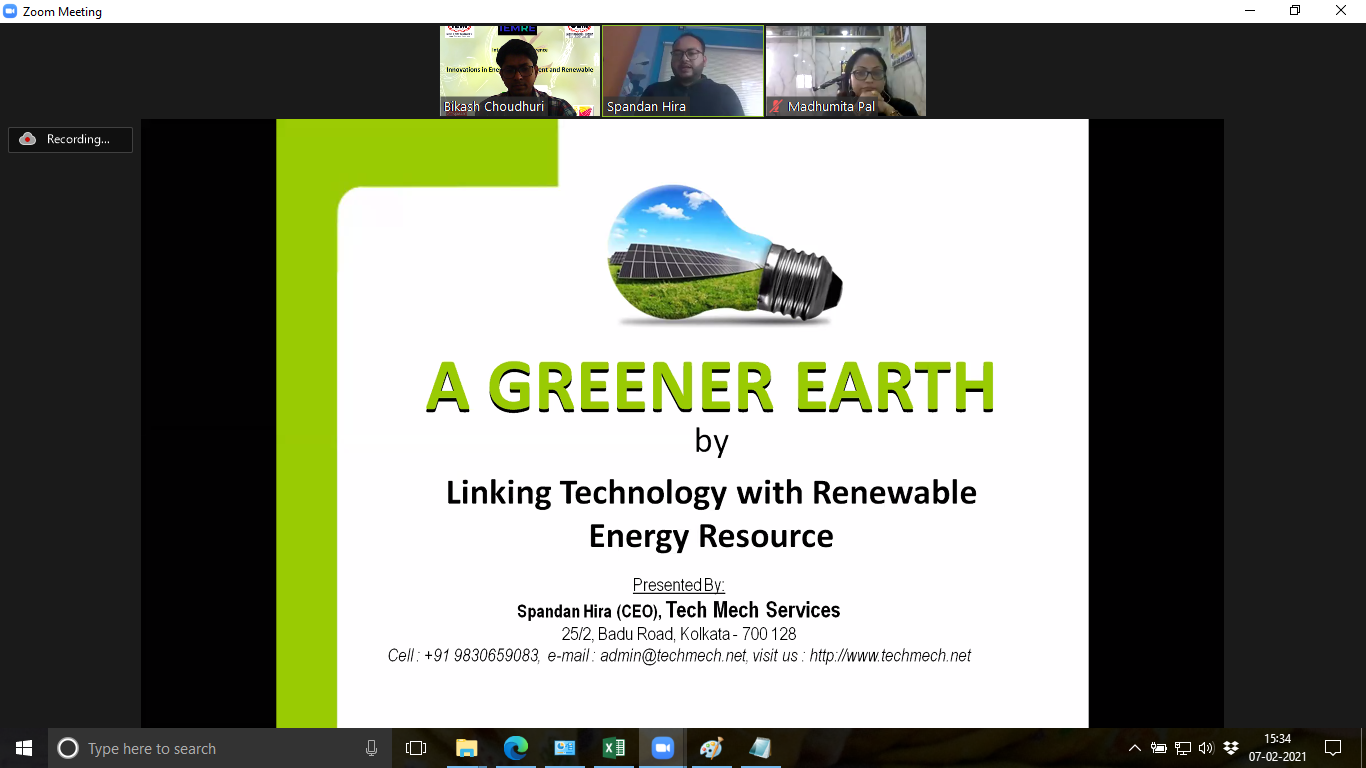Click the microphone icon in the search box

pos(372,748)
